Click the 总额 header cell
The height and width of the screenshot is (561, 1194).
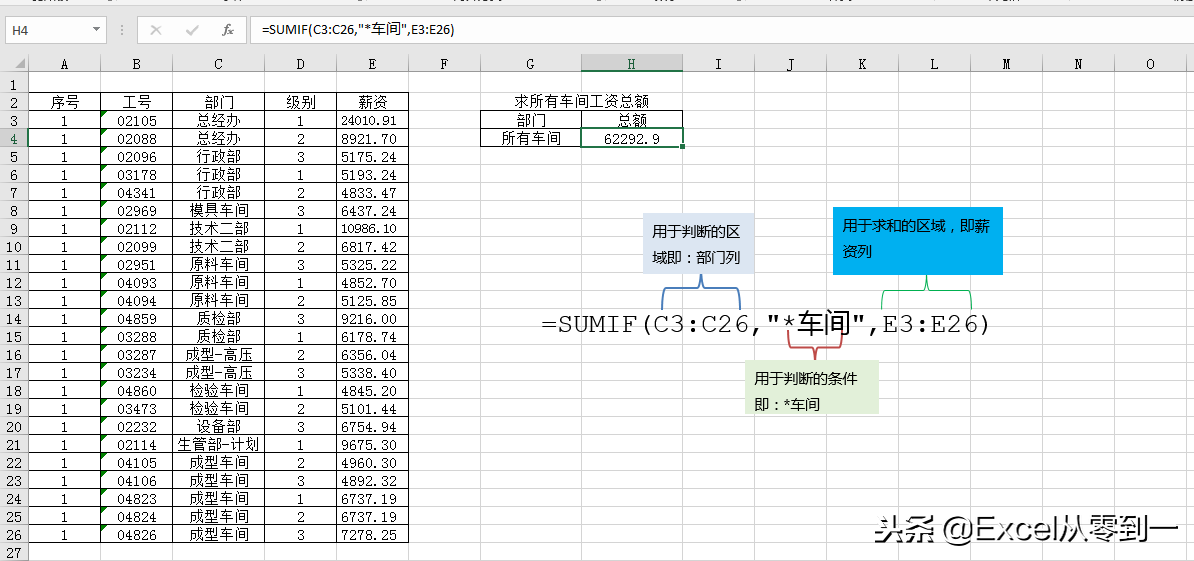(631, 120)
